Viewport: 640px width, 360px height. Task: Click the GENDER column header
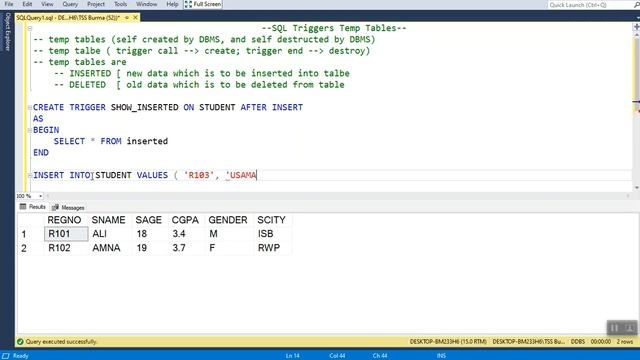(x=228, y=220)
